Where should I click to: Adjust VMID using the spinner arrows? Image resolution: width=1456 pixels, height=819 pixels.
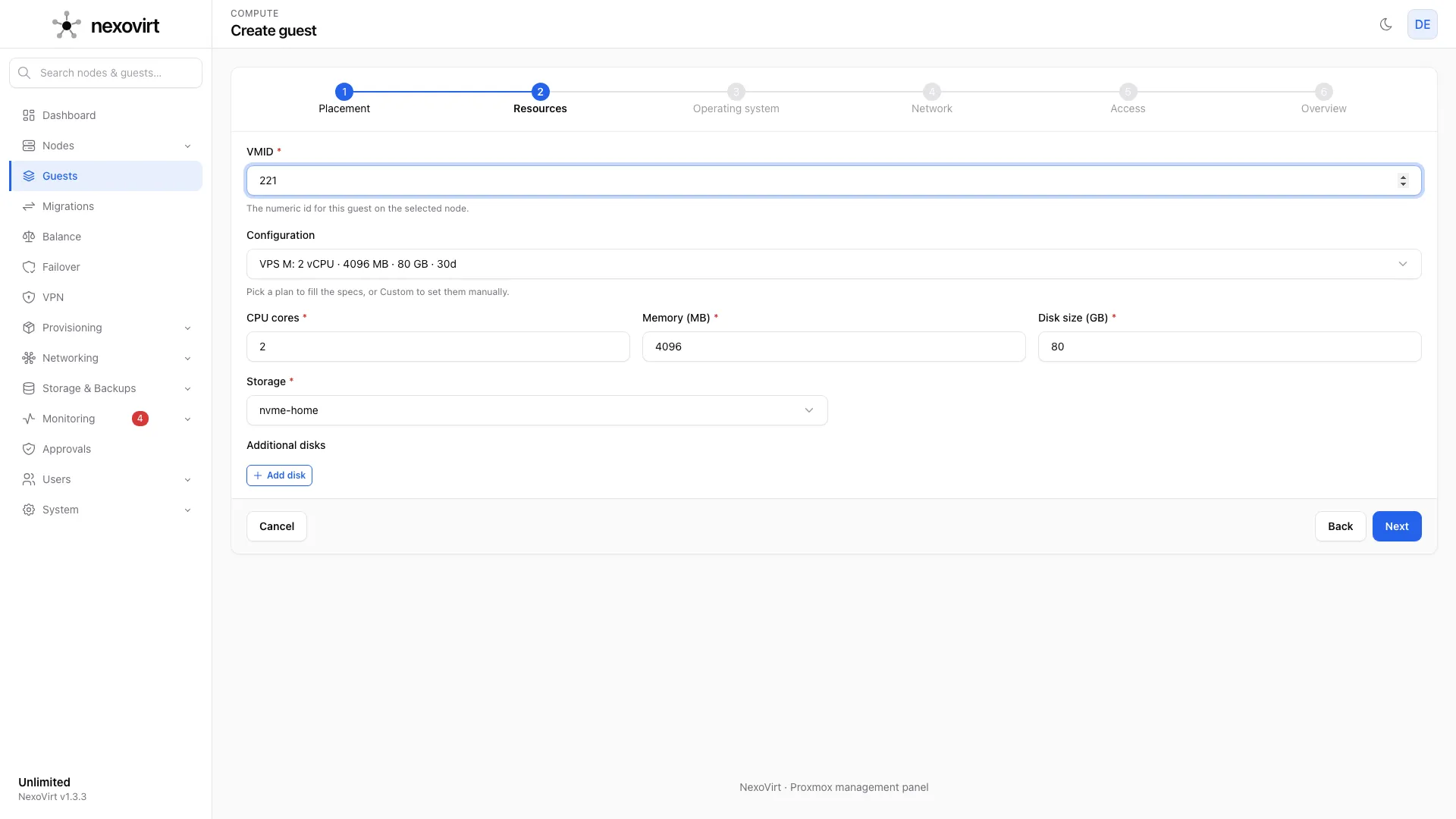(1403, 180)
